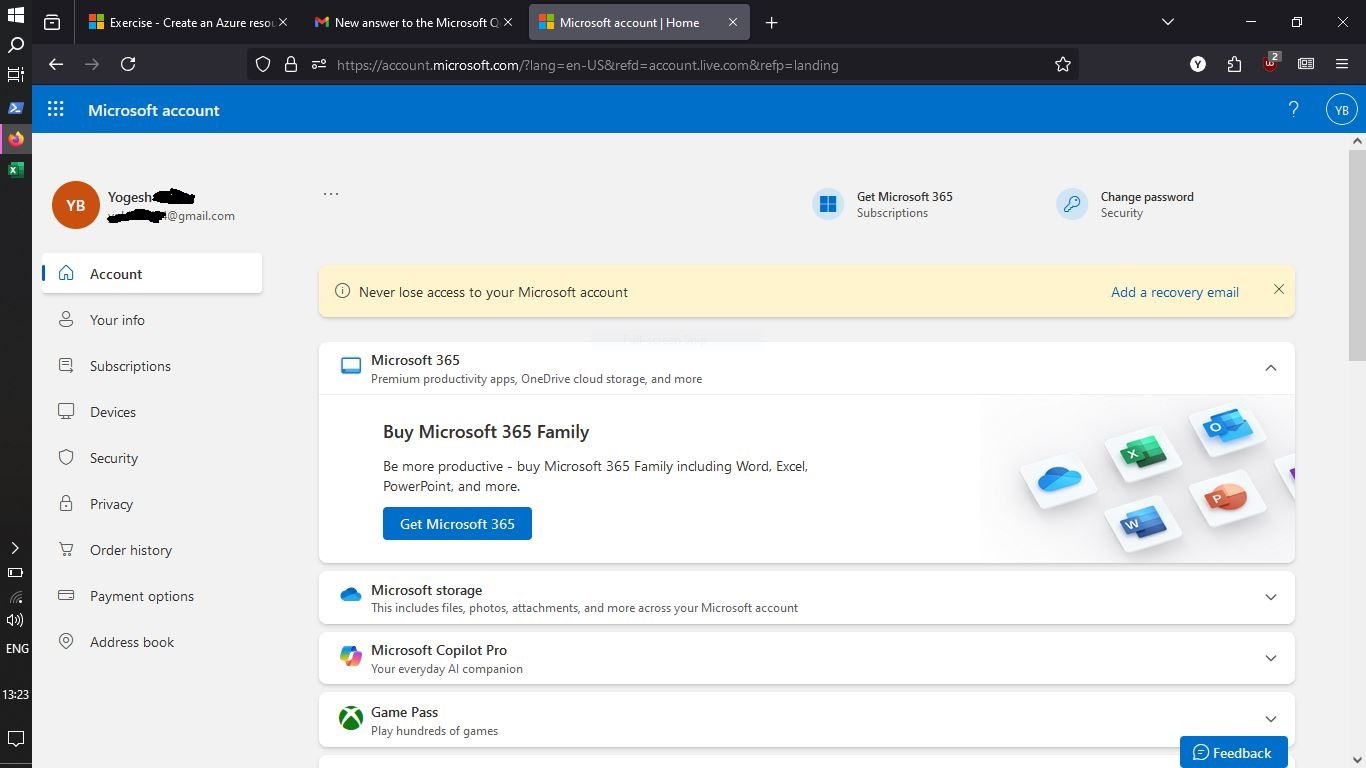1366x768 pixels.
Task: Click the Microsoft 365 laptop icon
Action: 350,366
